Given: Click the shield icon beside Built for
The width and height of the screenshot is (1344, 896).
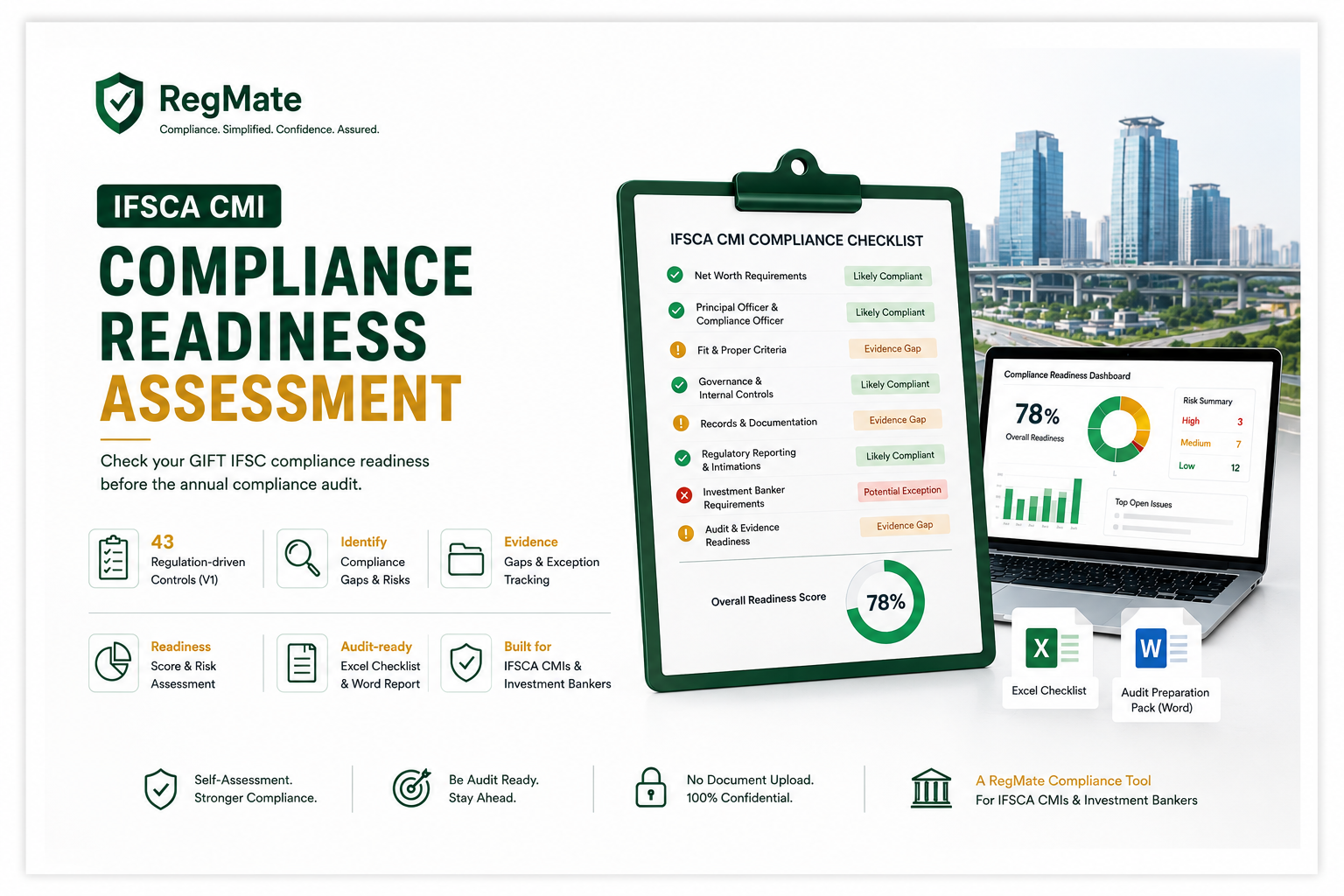Looking at the screenshot, I should click(465, 663).
